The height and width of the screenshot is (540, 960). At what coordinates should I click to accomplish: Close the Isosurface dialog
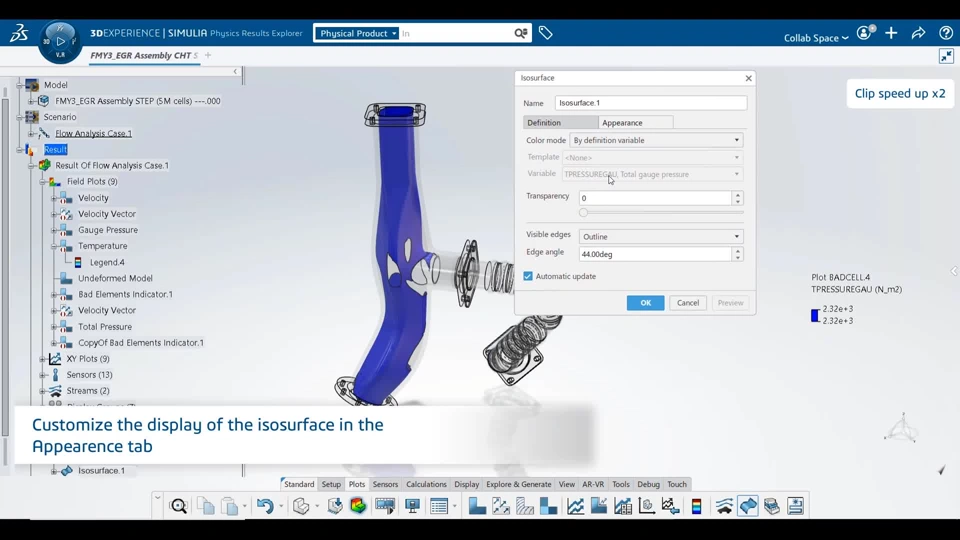pyautogui.click(x=748, y=78)
